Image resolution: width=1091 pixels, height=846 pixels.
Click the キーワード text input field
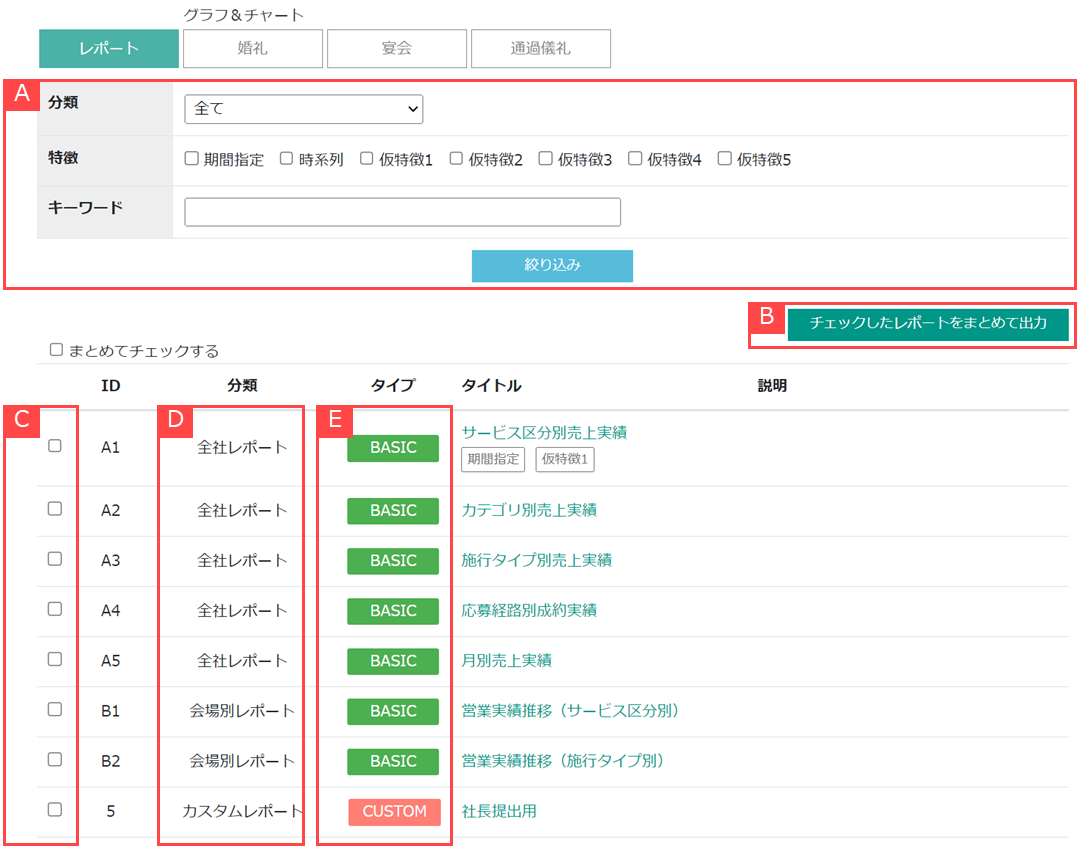point(402,212)
